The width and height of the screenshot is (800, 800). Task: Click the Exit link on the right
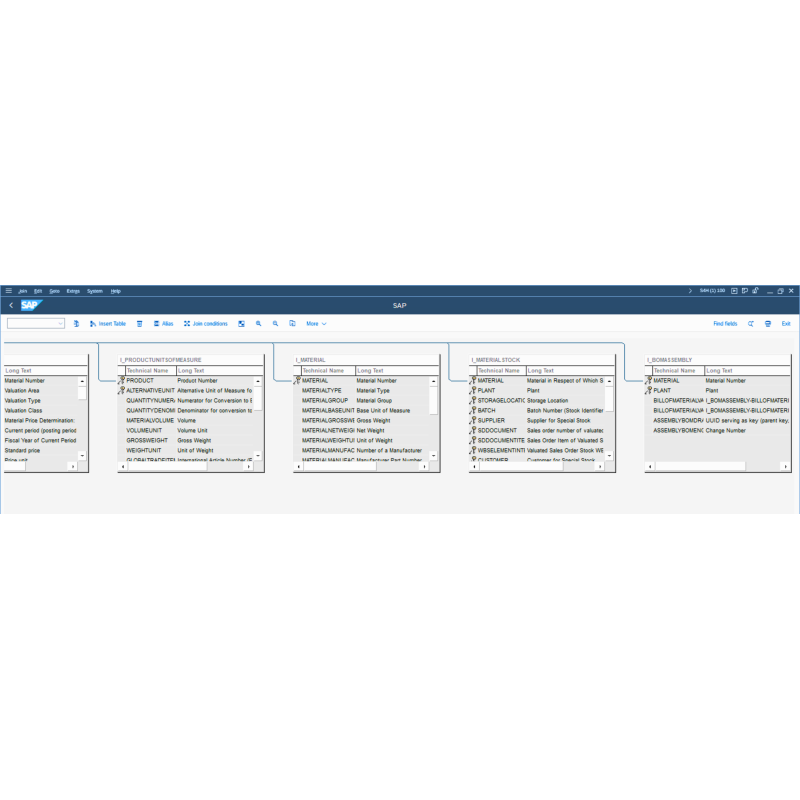786,323
